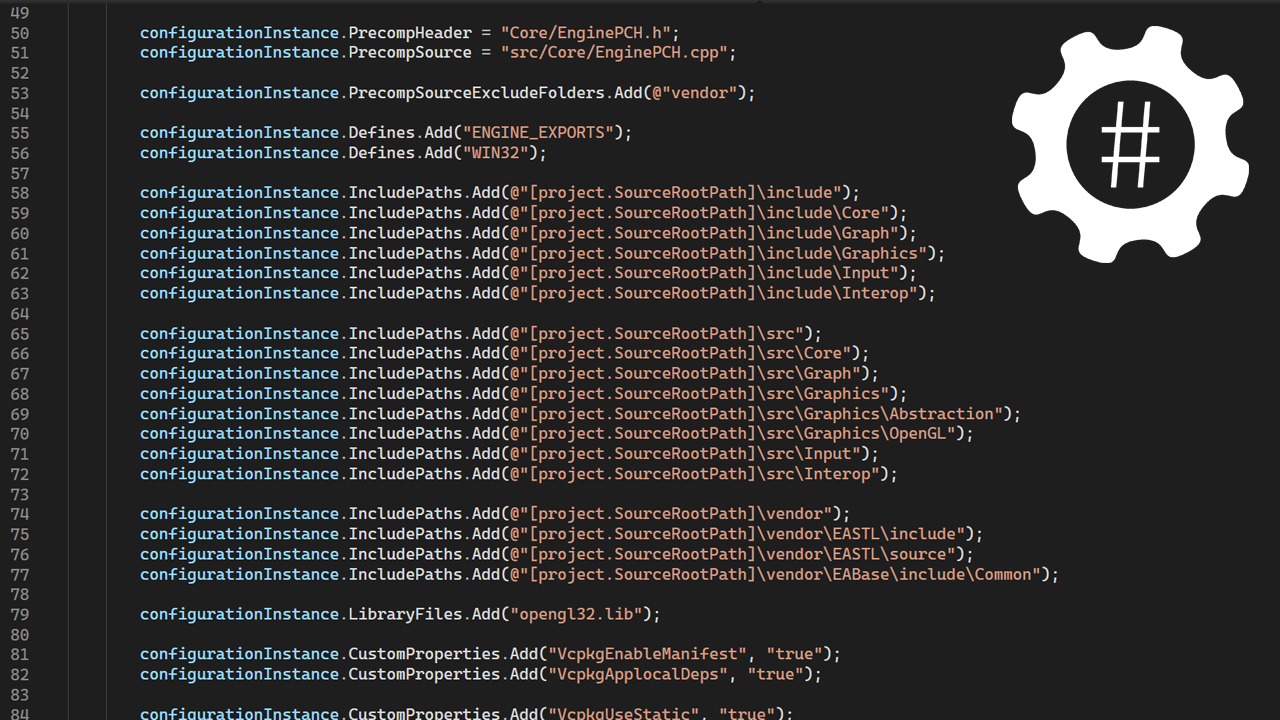Screen dimensions: 1280x720
Task: Select the ENGINE_EXPORTS define string
Action: (x=538, y=132)
